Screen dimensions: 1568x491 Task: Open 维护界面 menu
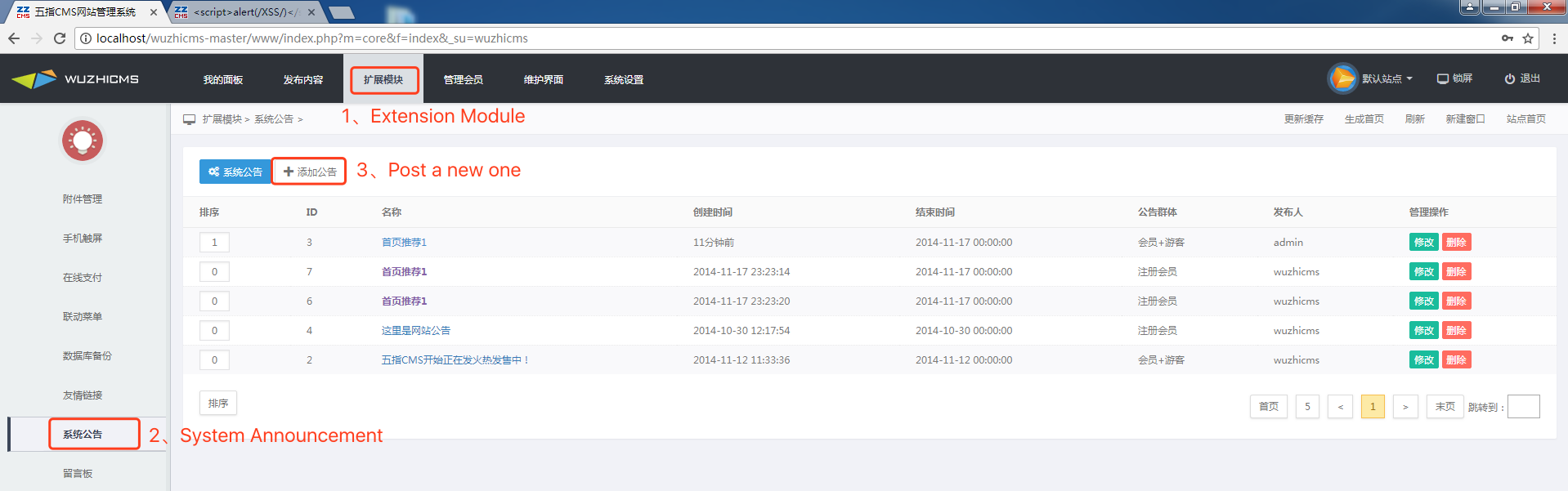click(x=544, y=79)
